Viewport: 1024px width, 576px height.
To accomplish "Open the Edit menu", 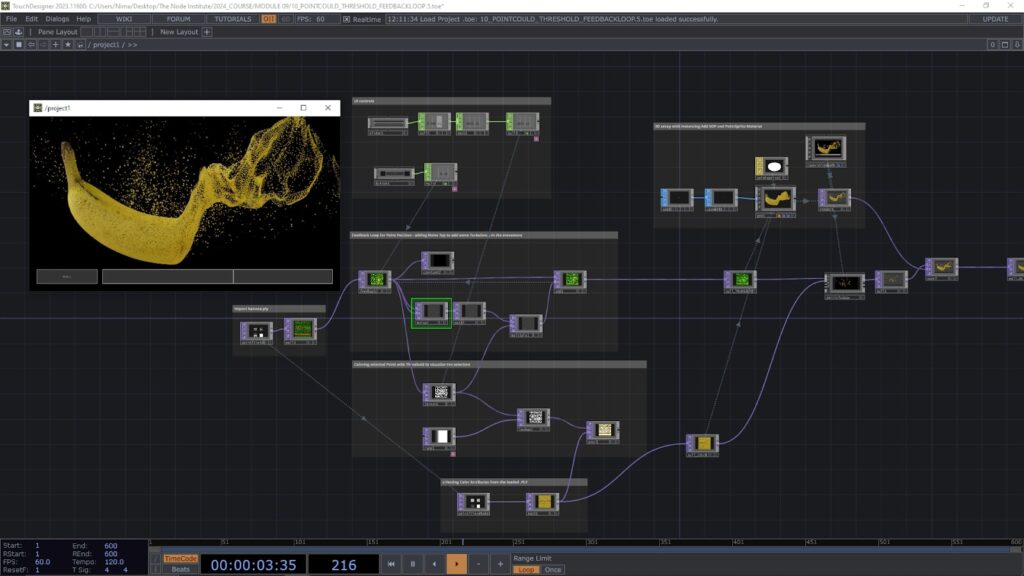I will (32, 19).
